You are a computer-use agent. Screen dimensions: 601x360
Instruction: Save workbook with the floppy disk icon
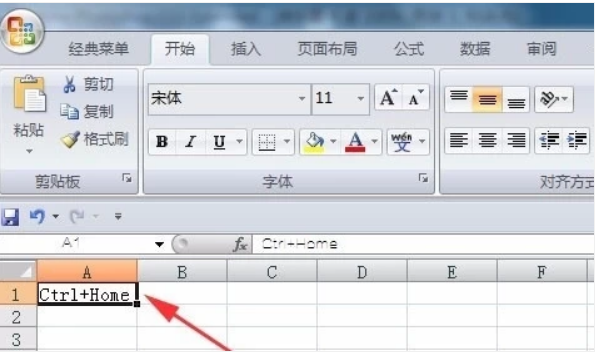click(x=10, y=217)
